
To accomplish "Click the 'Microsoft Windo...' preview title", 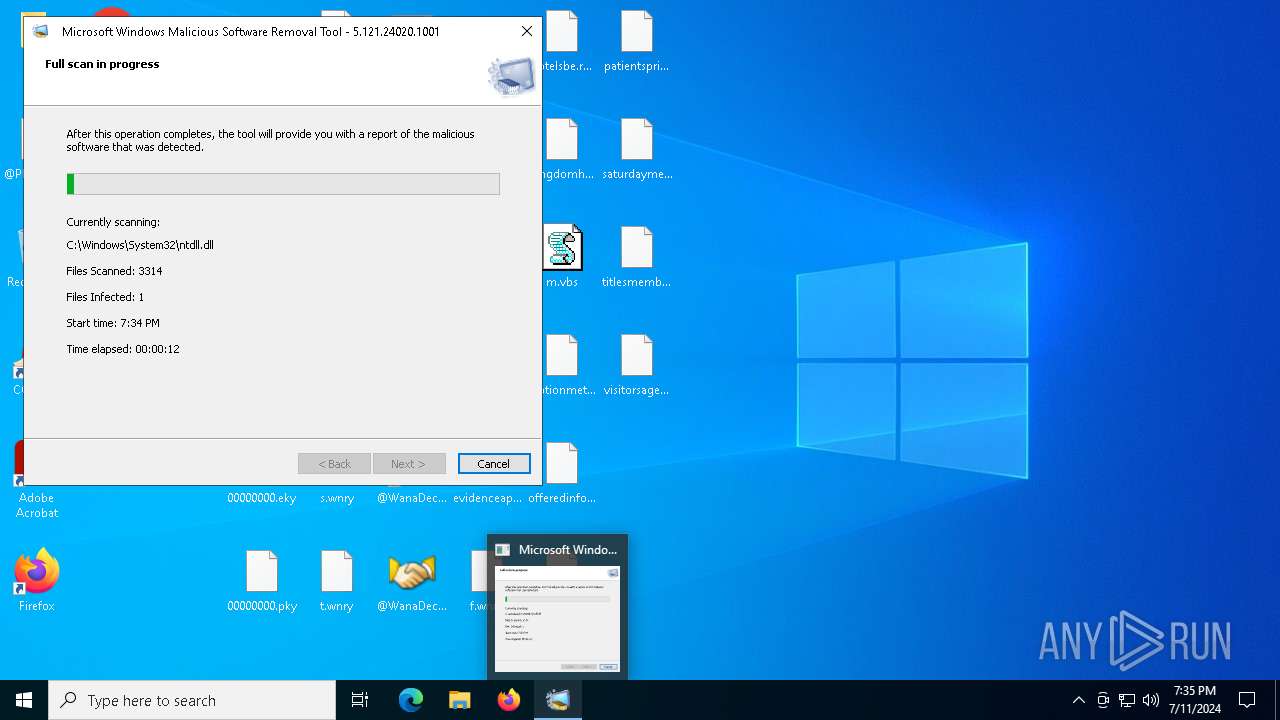I will 568,550.
